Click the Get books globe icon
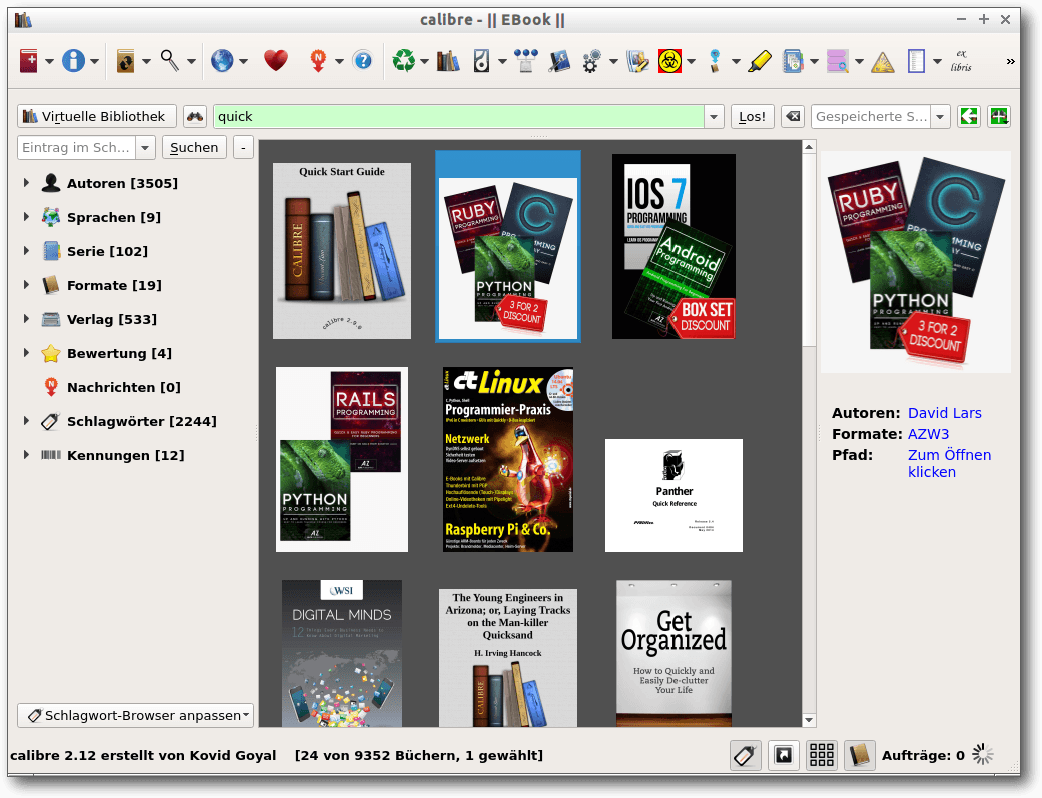The width and height of the screenshot is (1042, 798). 222,61
